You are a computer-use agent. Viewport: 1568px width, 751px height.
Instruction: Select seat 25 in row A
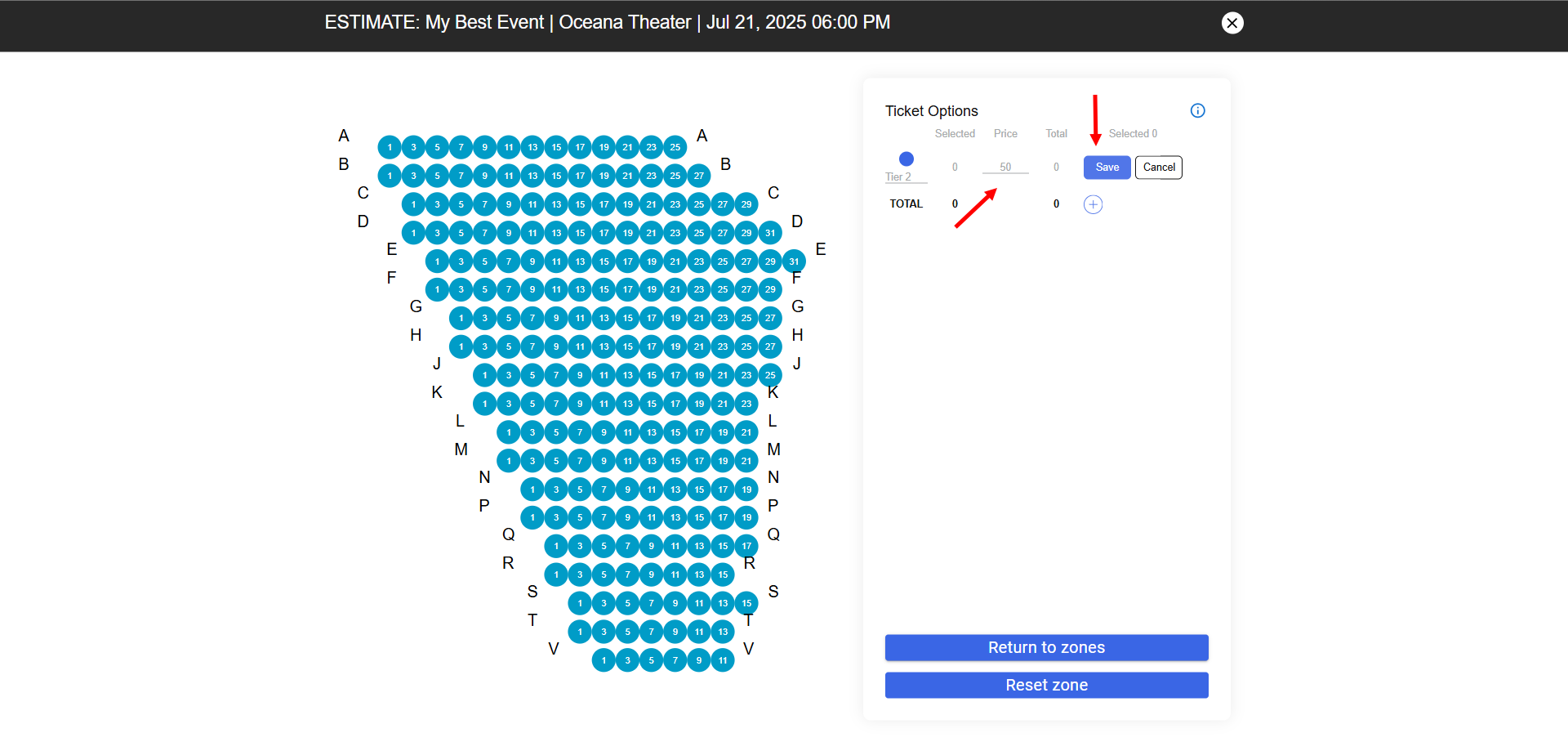675,148
